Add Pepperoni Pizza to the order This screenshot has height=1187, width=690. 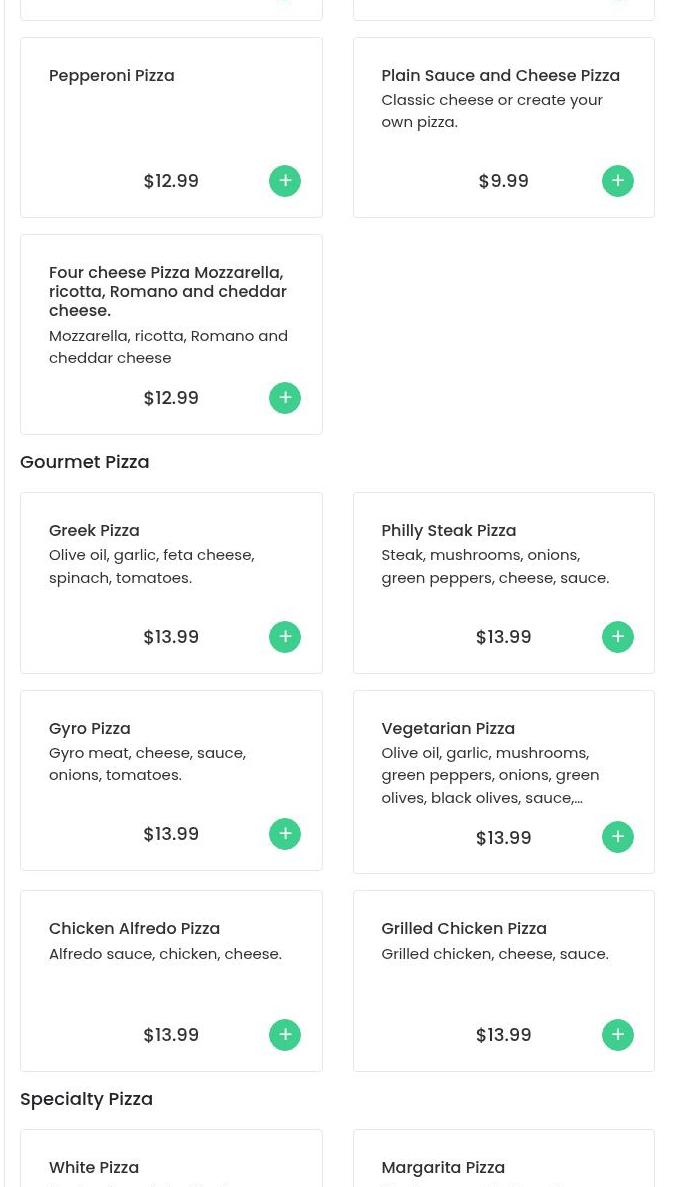click(x=285, y=181)
